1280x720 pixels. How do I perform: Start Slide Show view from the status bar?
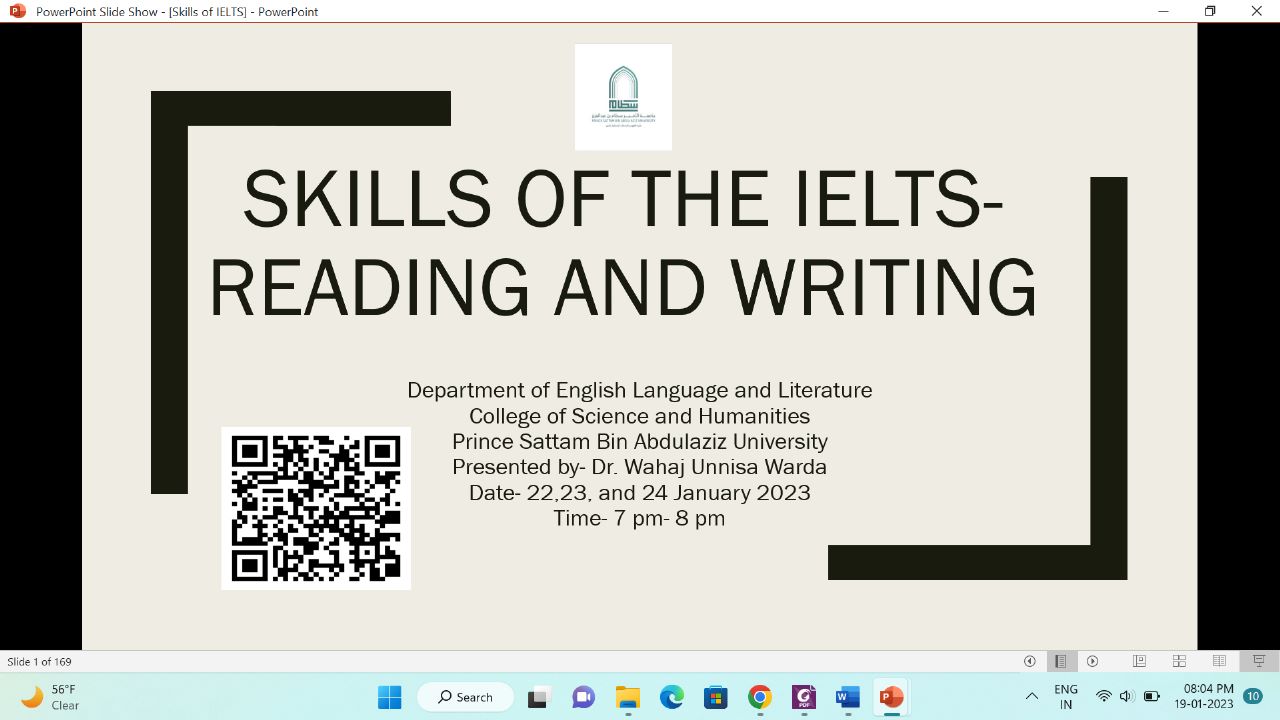tap(1259, 661)
